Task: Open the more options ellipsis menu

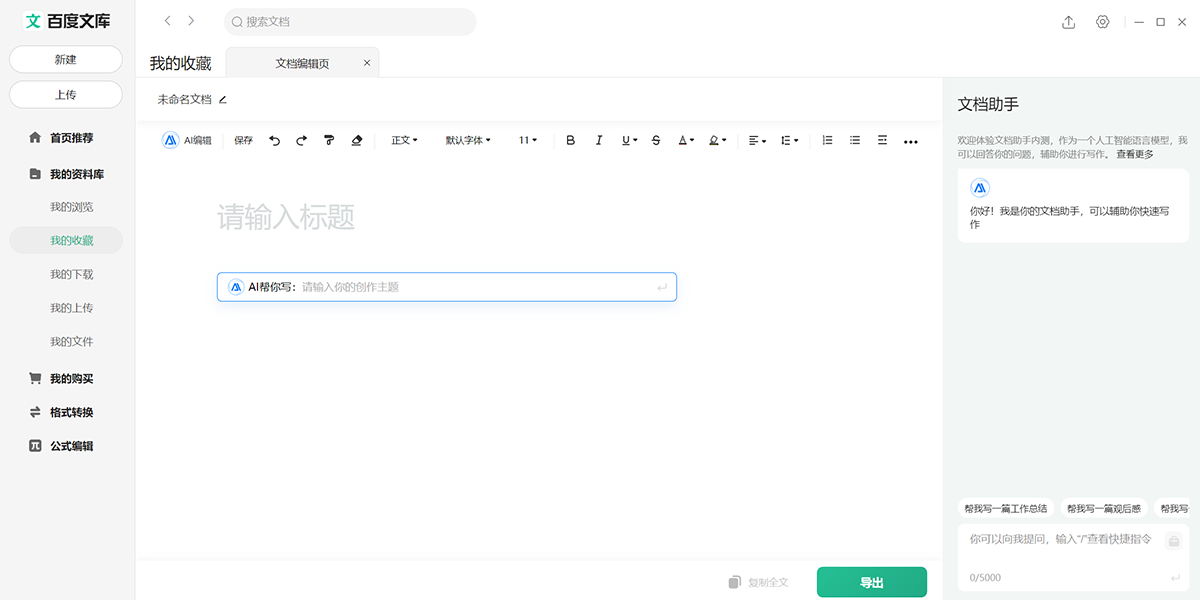Action: tap(910, 142)
